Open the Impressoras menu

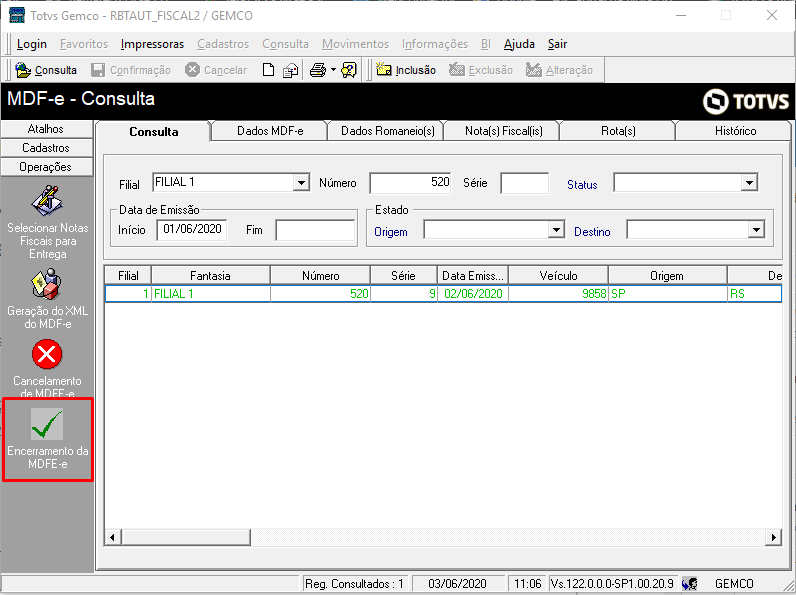click(x=152, y=44)
